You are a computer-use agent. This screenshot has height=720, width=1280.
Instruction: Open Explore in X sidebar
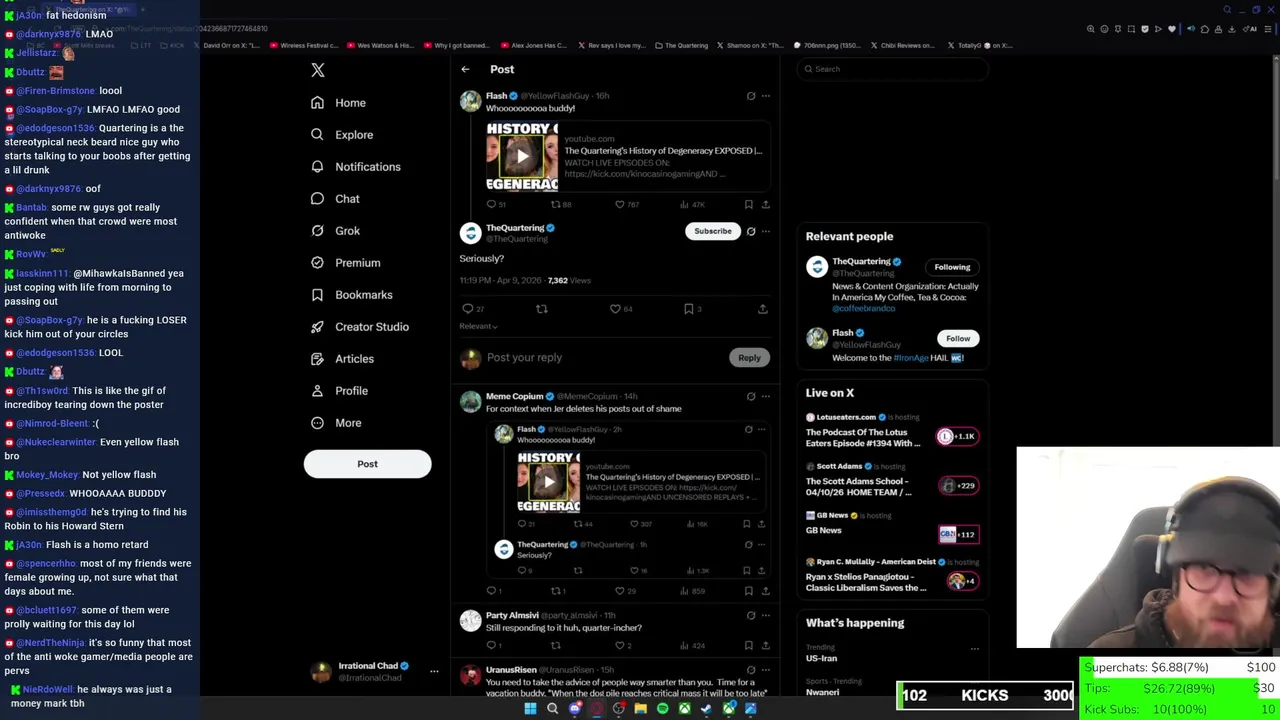342,135
